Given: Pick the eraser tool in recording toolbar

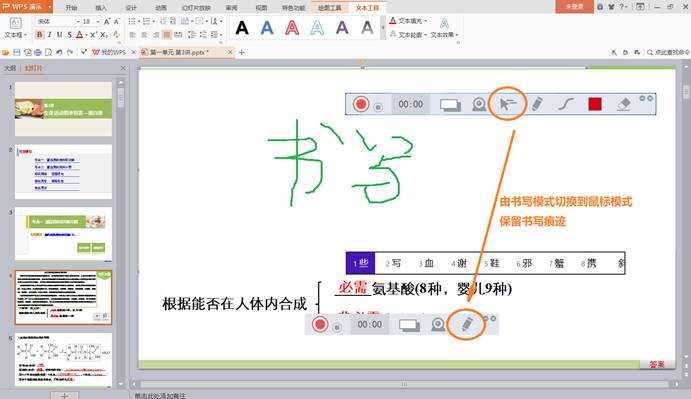Looking at the screenshot, I should click(x=624, y=104).
